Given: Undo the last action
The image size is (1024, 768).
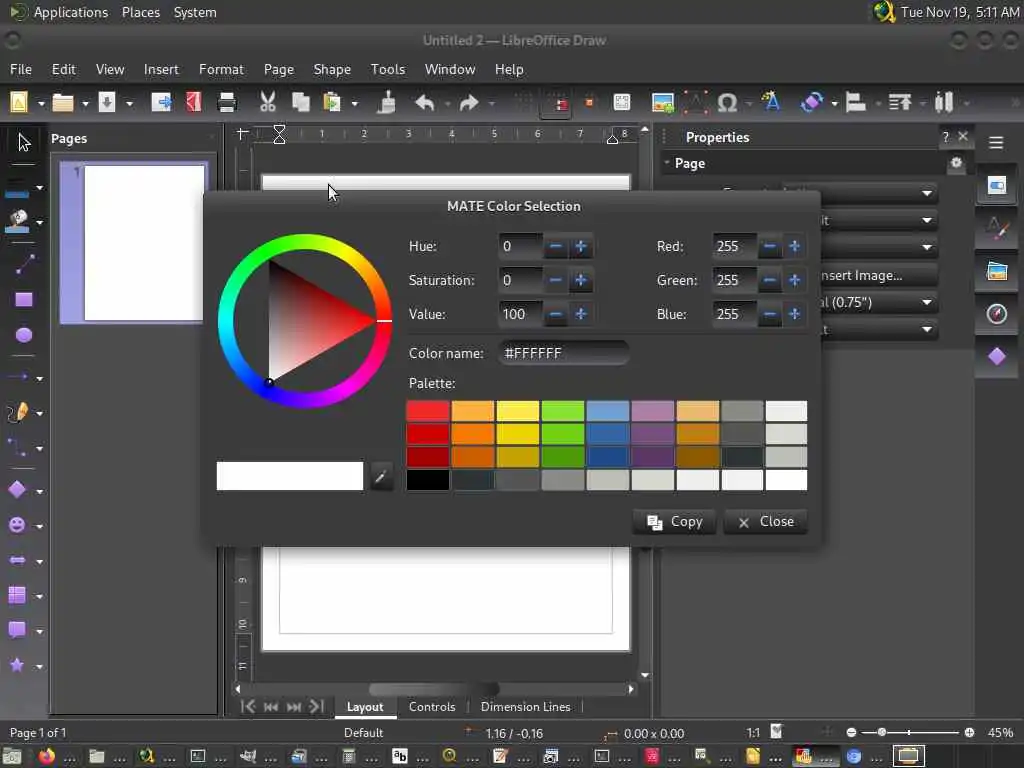Looking at the screenshot, I should point(425,103).
